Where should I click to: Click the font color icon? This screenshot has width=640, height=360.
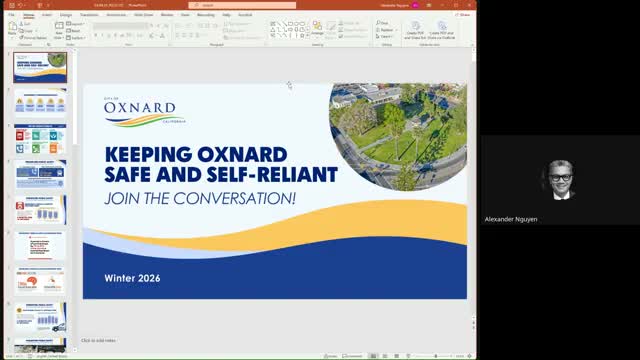(162, 36)
